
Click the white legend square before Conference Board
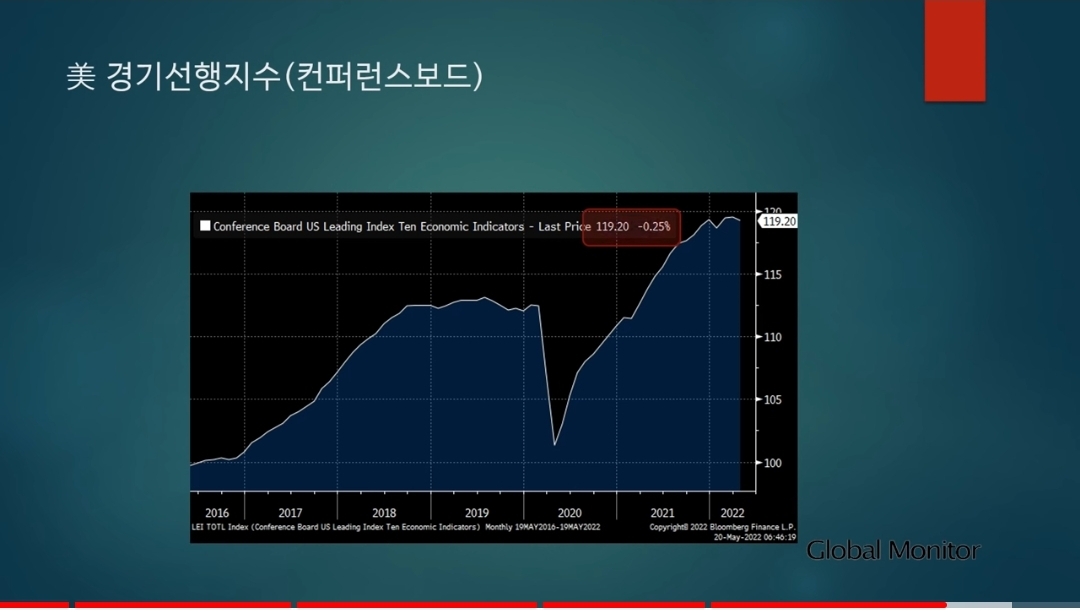(x=205, y=226)
